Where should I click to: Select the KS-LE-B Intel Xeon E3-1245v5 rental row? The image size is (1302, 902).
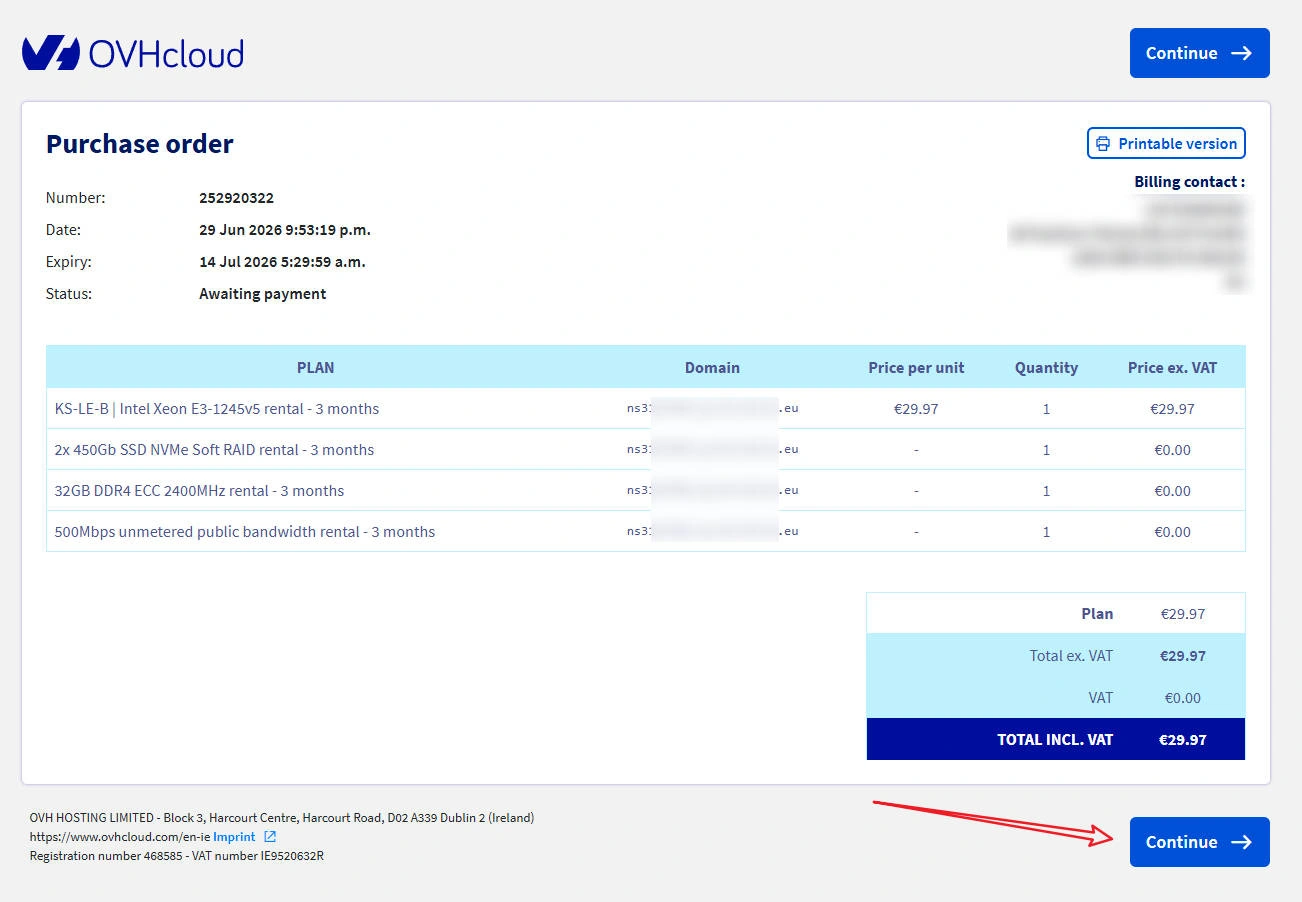click(x=646, y=409)
